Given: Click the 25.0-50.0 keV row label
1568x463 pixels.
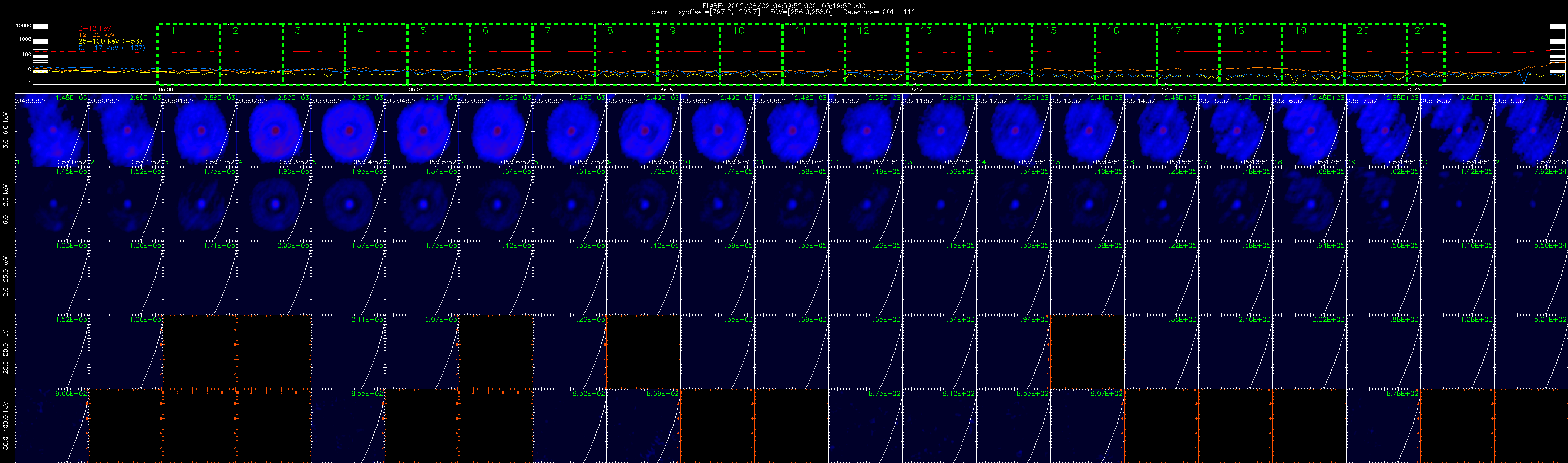Looking at the screenshot, I should [5, 351].
